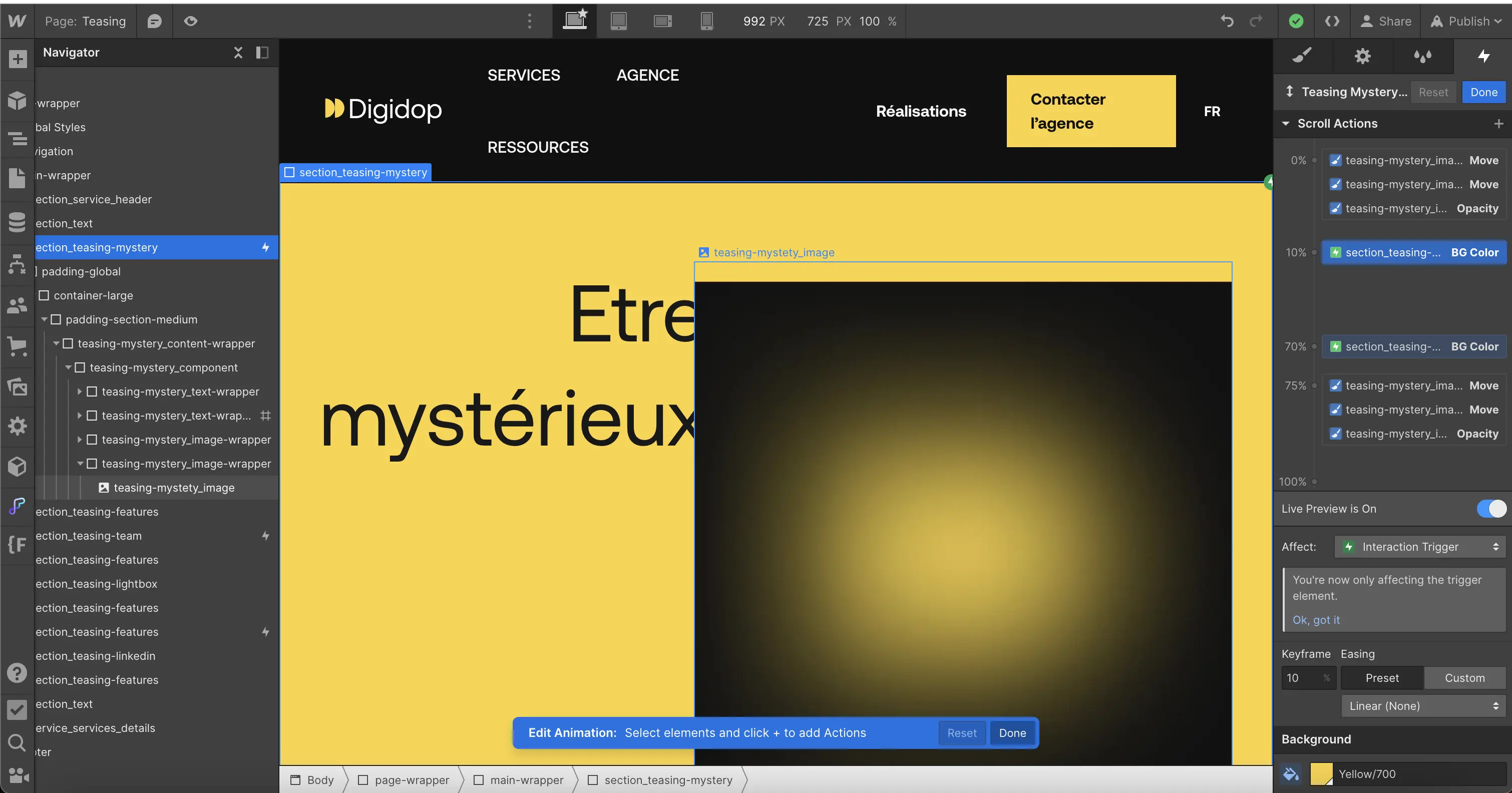The width and height of the screenshot is (1512, 793).
Task: Click the SERVICES menu item
Action: click(x=523, y=75)
